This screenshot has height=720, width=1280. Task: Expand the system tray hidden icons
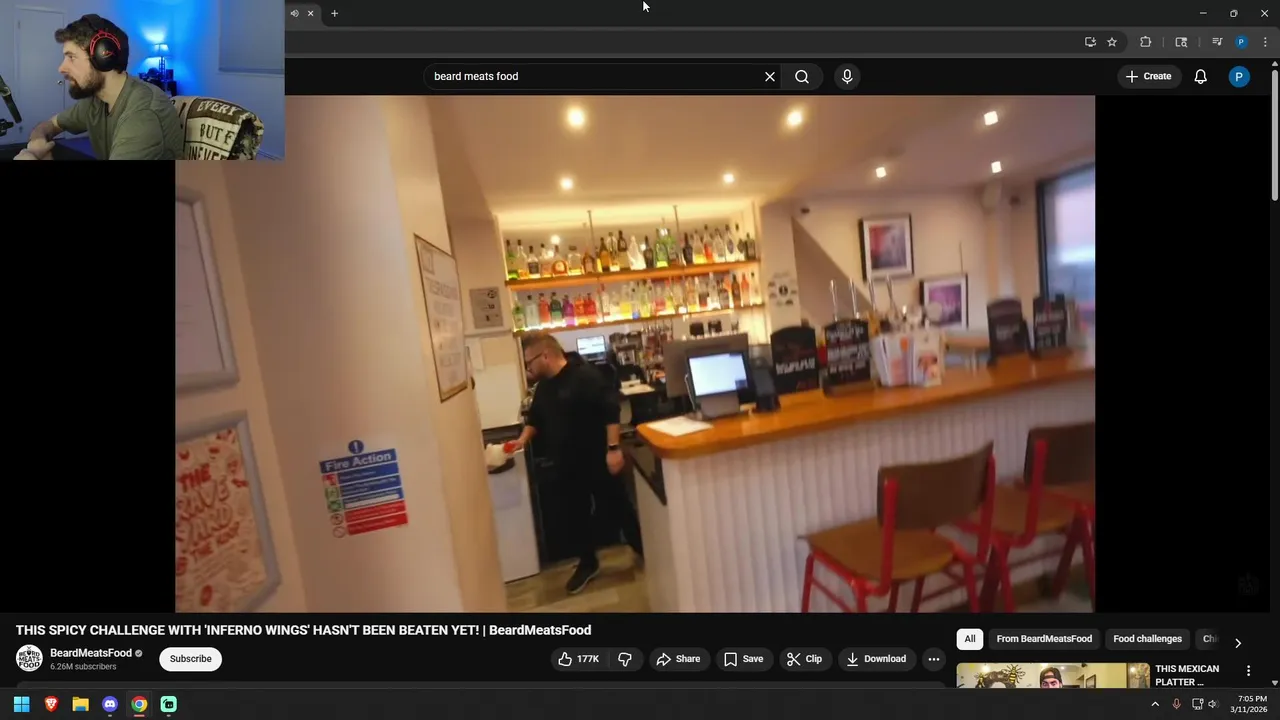(x=1155, y=704)
